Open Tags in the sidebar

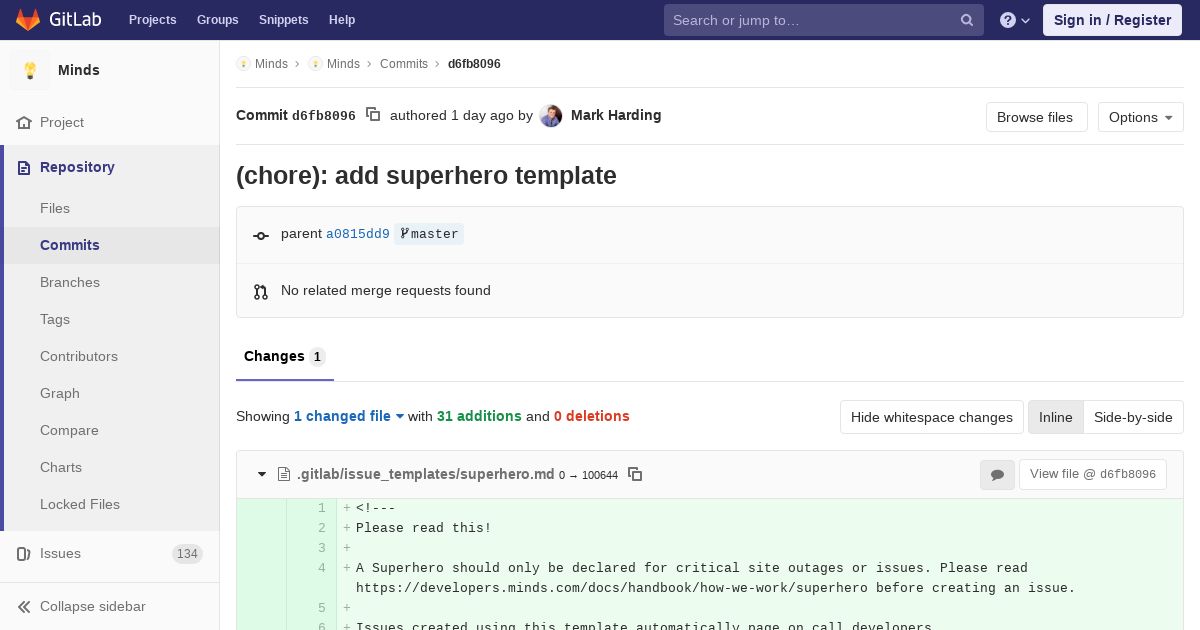[55, 319]
